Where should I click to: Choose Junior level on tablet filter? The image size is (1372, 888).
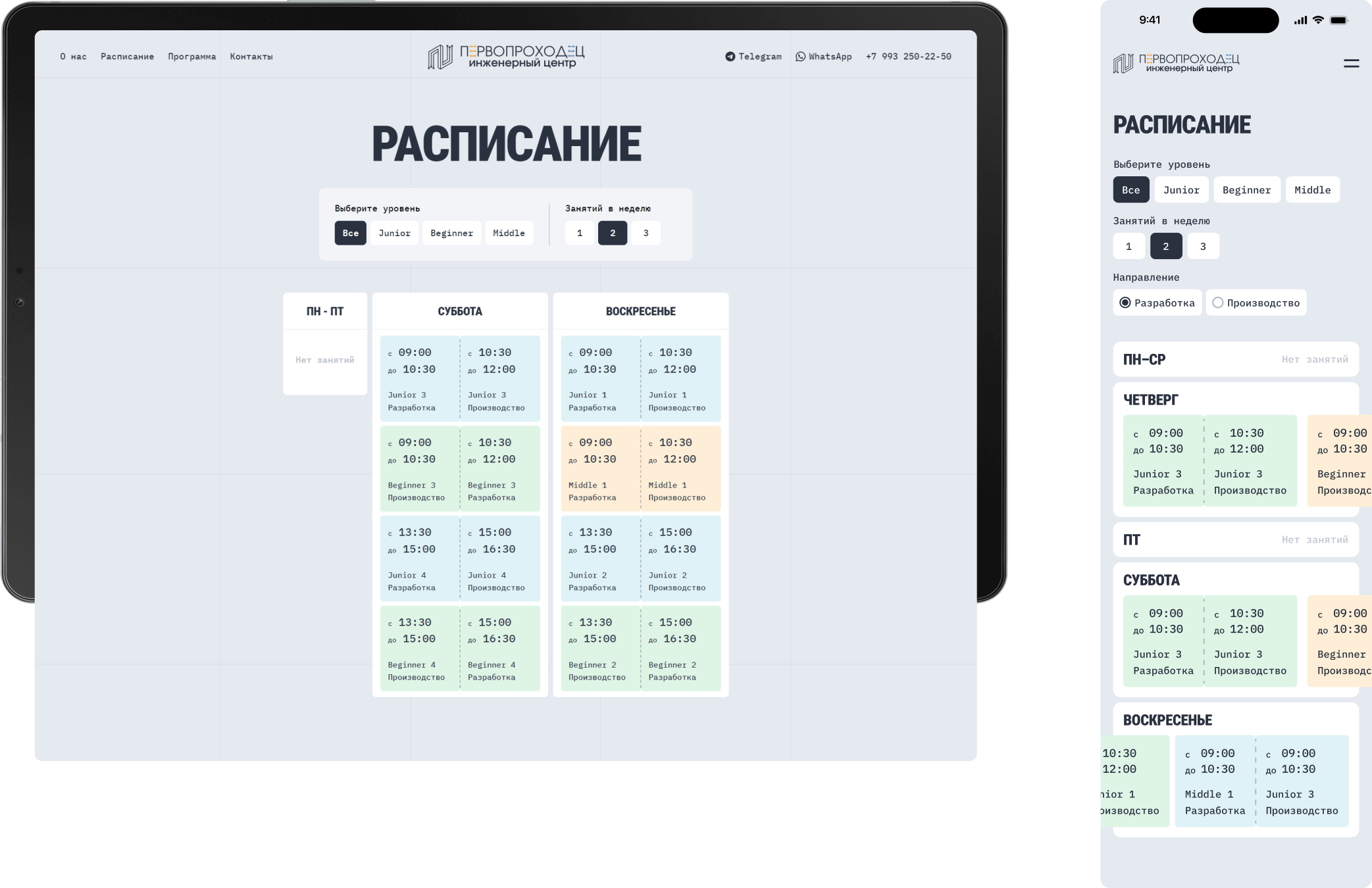(x=394, y=233)
